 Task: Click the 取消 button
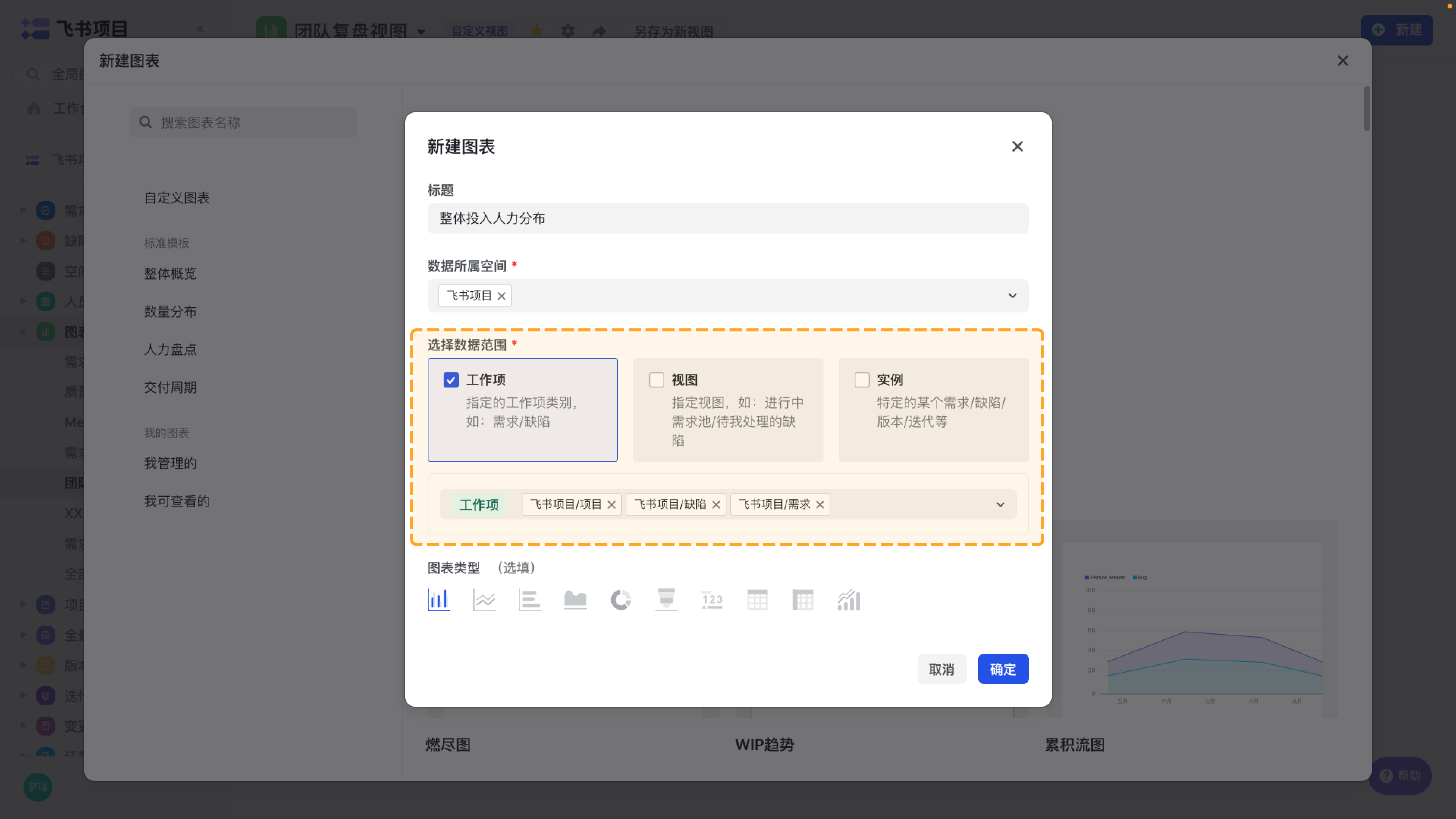[x=941, y=669]
